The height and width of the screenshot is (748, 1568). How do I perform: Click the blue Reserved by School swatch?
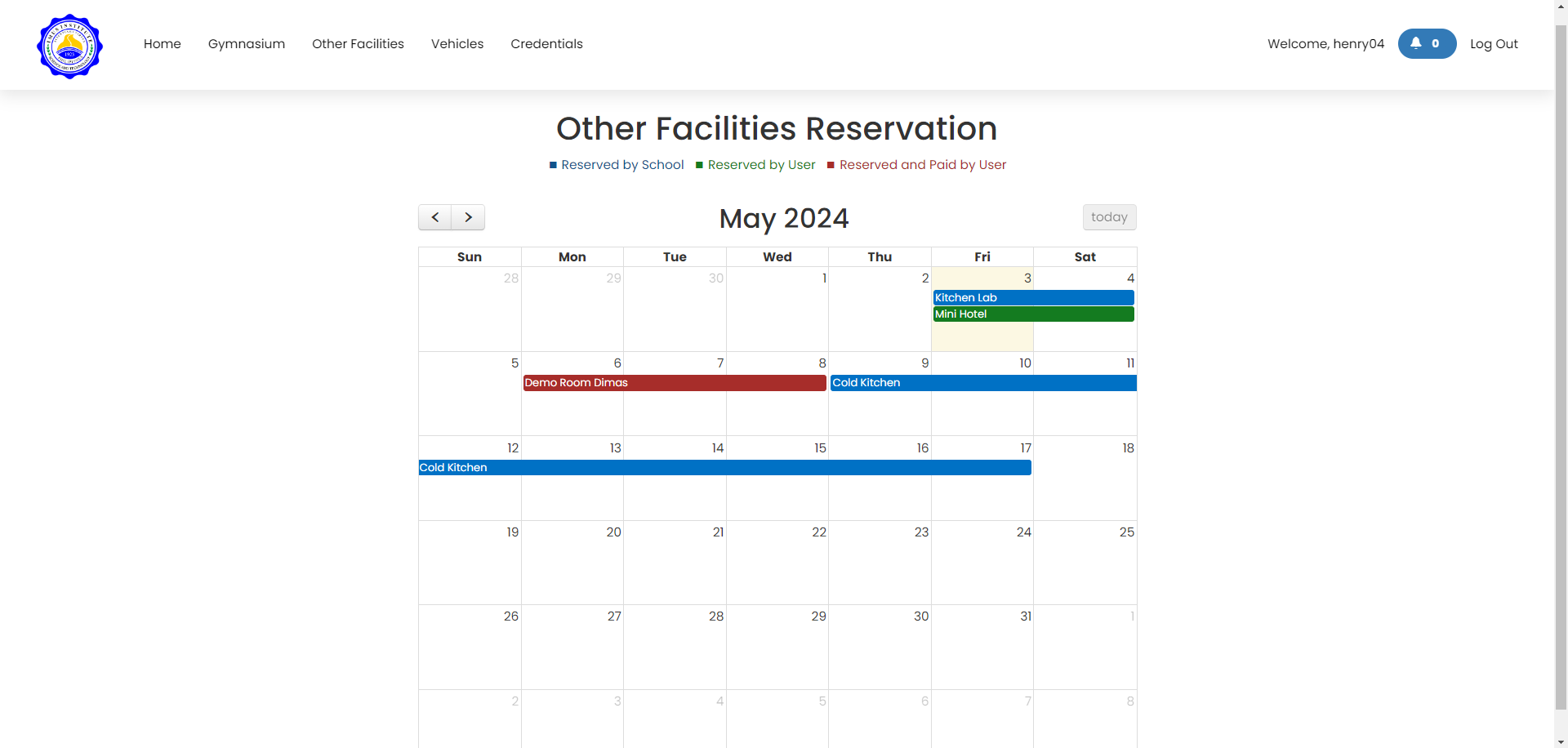coord(553,165)
